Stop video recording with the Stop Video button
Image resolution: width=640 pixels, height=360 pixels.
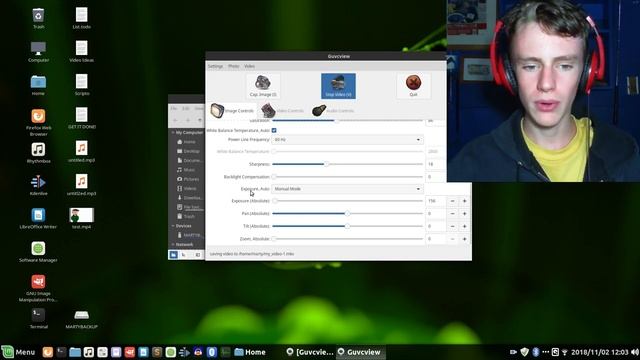coord(338,86)
